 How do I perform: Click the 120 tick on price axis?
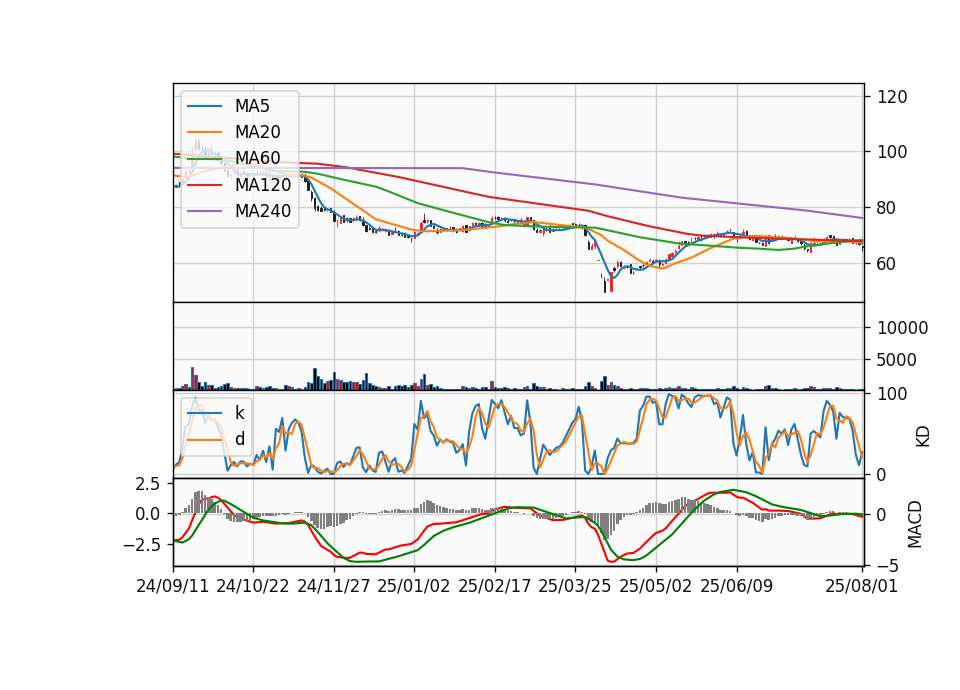coord(892,97)
